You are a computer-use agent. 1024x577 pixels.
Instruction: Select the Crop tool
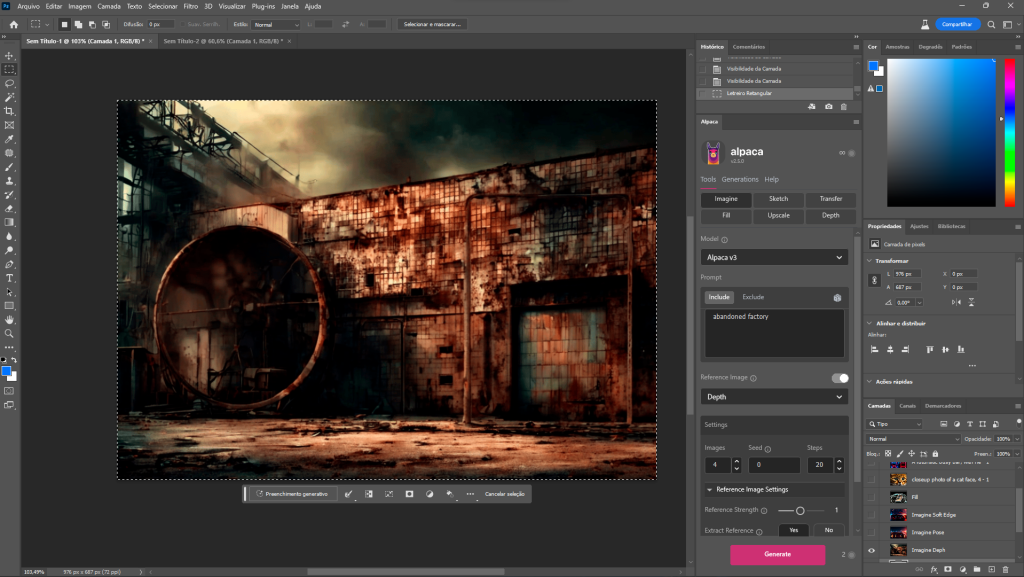[9, 111]
